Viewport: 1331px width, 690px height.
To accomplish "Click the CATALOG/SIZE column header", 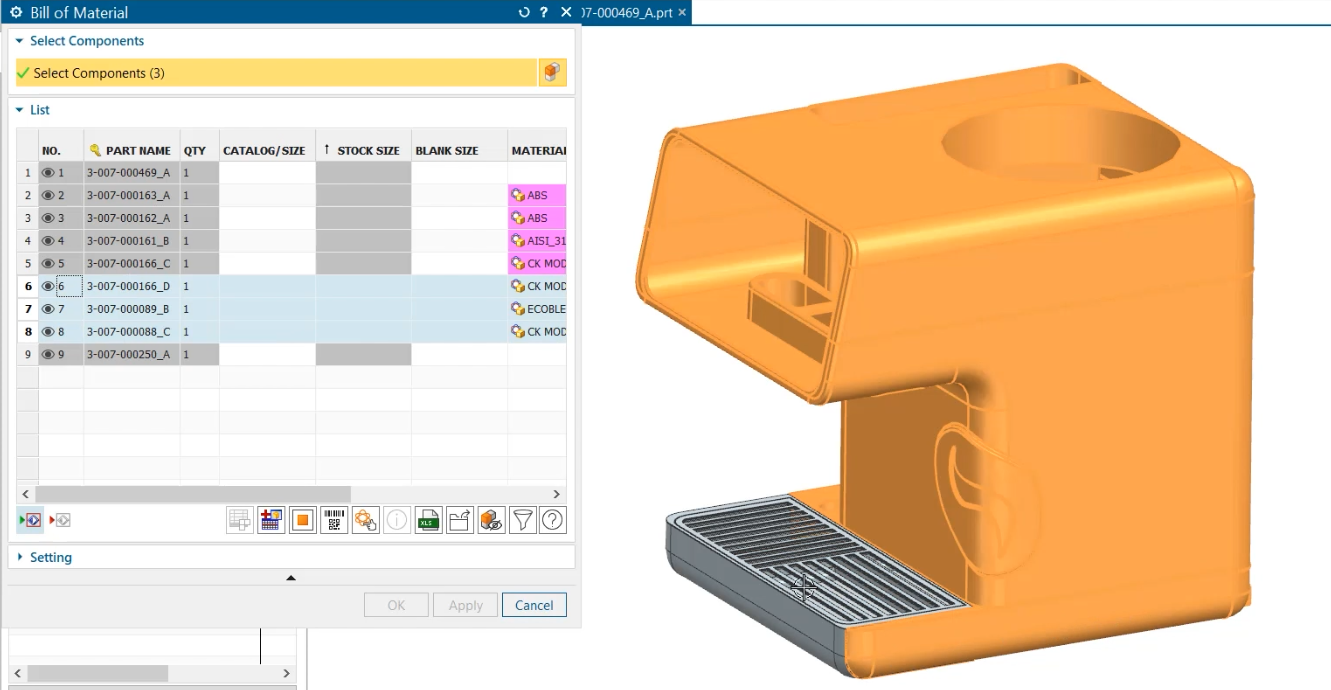I will (x=267, y=150).
